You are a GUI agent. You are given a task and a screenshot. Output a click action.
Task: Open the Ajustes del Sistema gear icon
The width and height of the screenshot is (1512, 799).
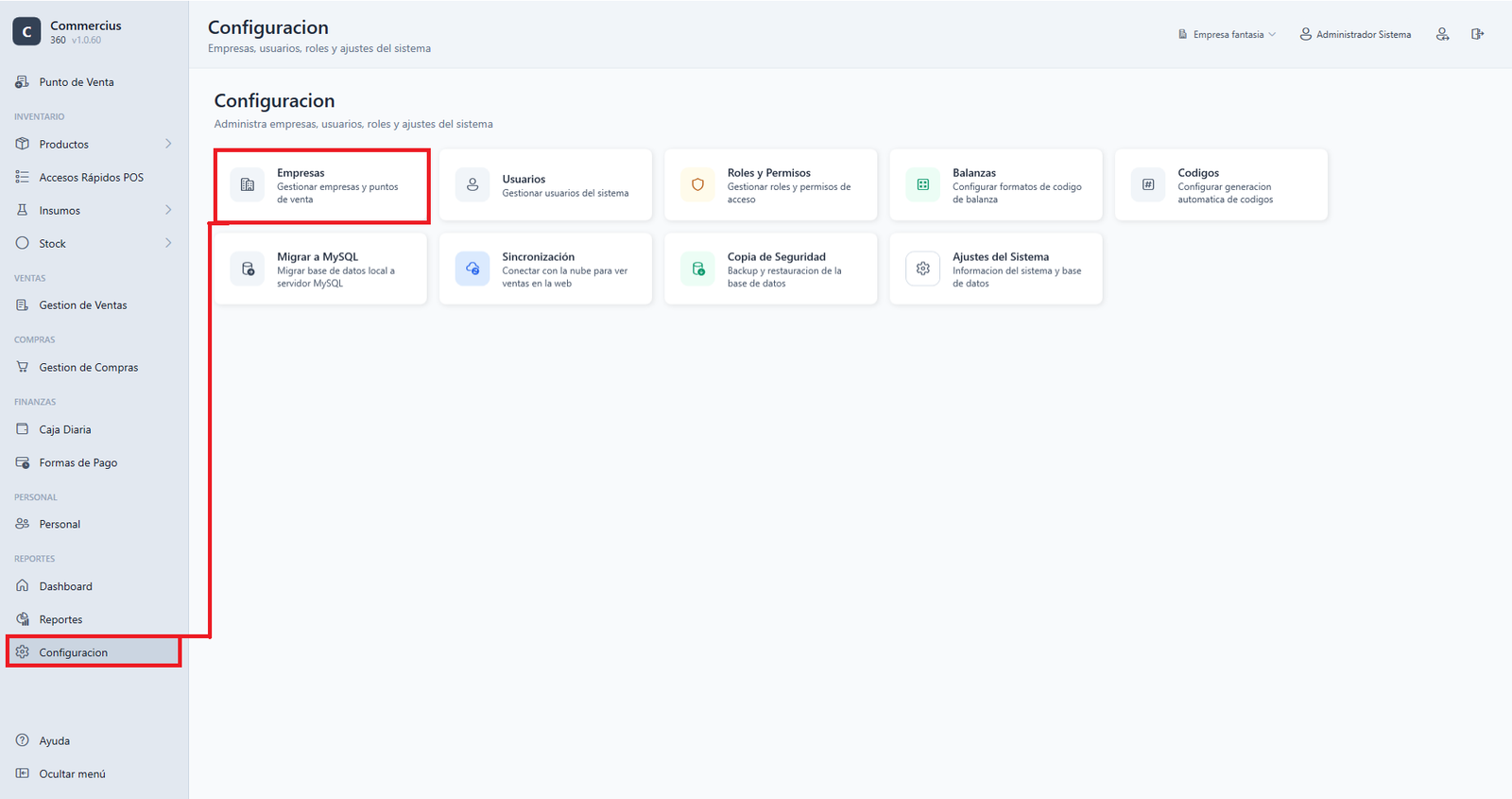pos(922,269)
